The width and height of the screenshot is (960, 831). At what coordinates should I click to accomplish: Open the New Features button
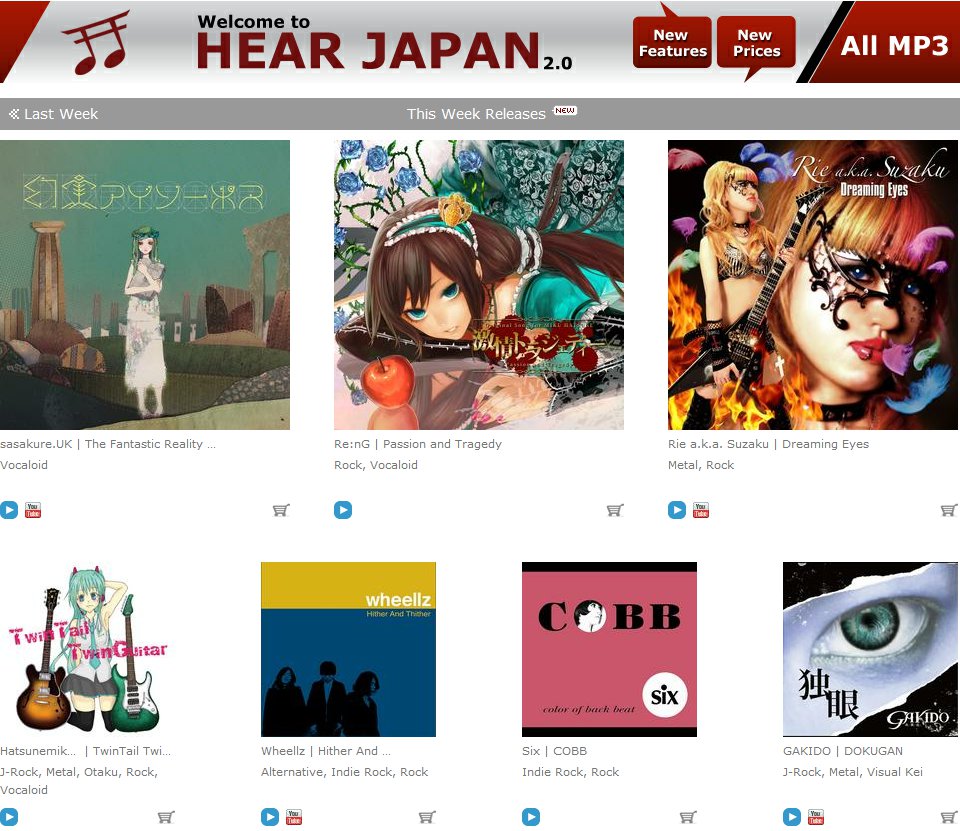click(672, 43)
